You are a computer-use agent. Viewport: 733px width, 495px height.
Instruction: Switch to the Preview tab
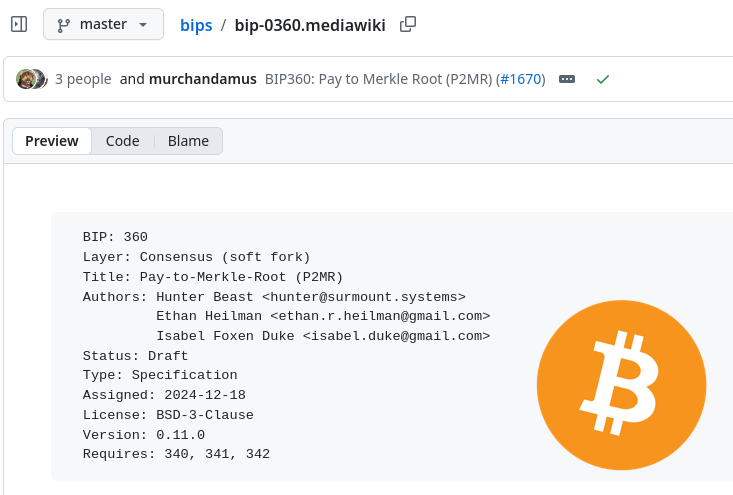[52, 141]
